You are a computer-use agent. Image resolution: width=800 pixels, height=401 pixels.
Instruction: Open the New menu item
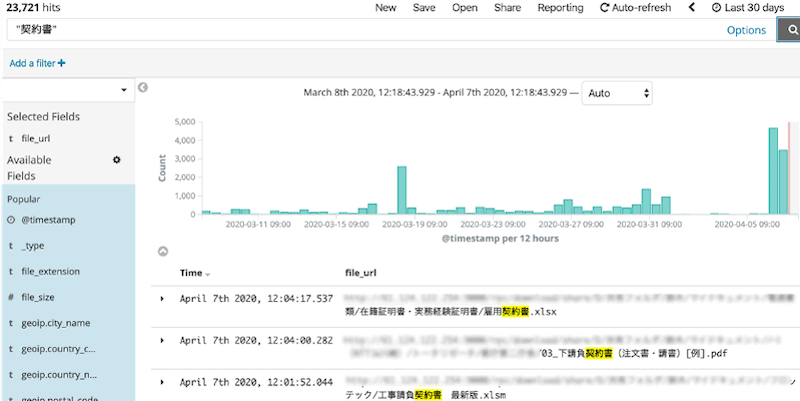[x=386, y=8]
